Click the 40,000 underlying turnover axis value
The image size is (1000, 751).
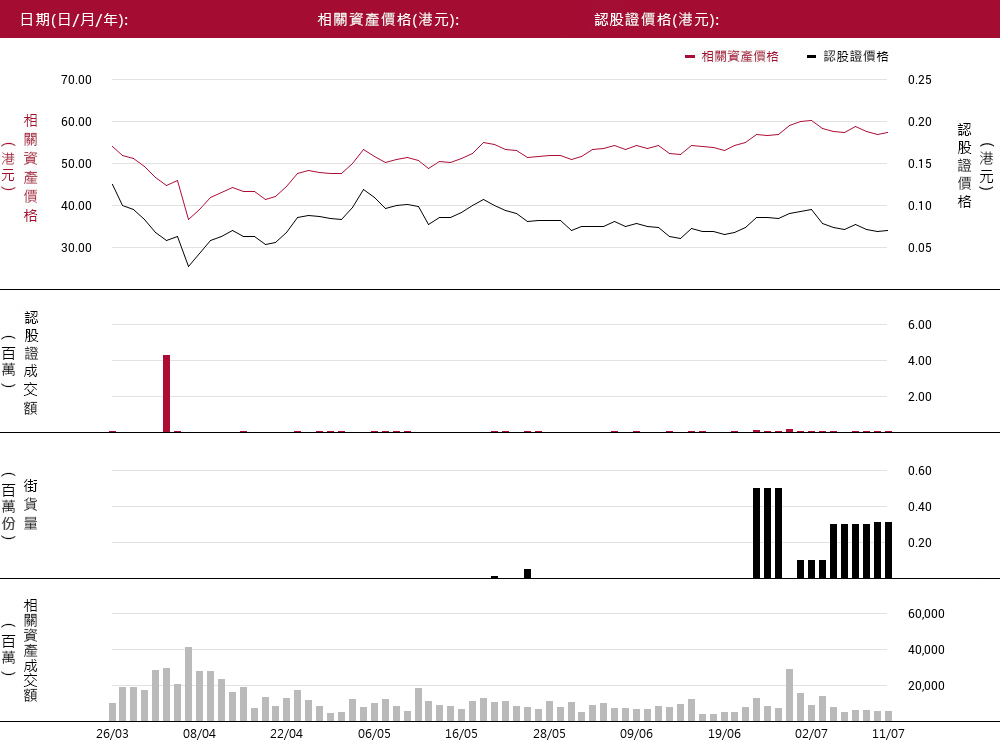(x=926, y=650)
